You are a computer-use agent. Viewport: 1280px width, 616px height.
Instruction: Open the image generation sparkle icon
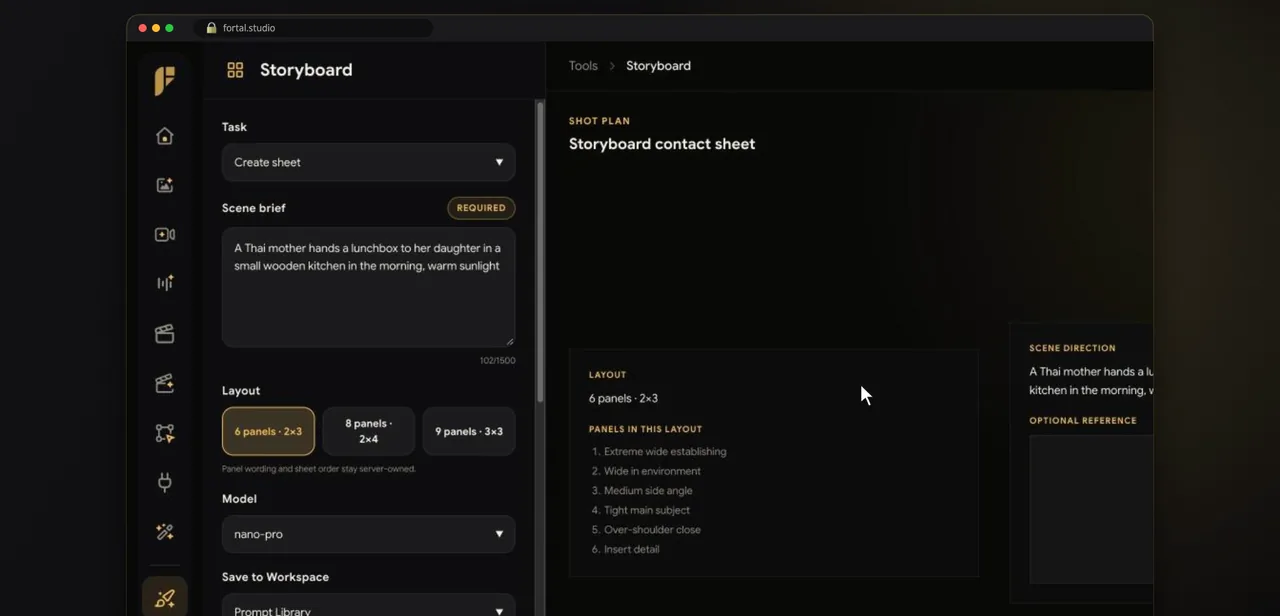[165, 185]
